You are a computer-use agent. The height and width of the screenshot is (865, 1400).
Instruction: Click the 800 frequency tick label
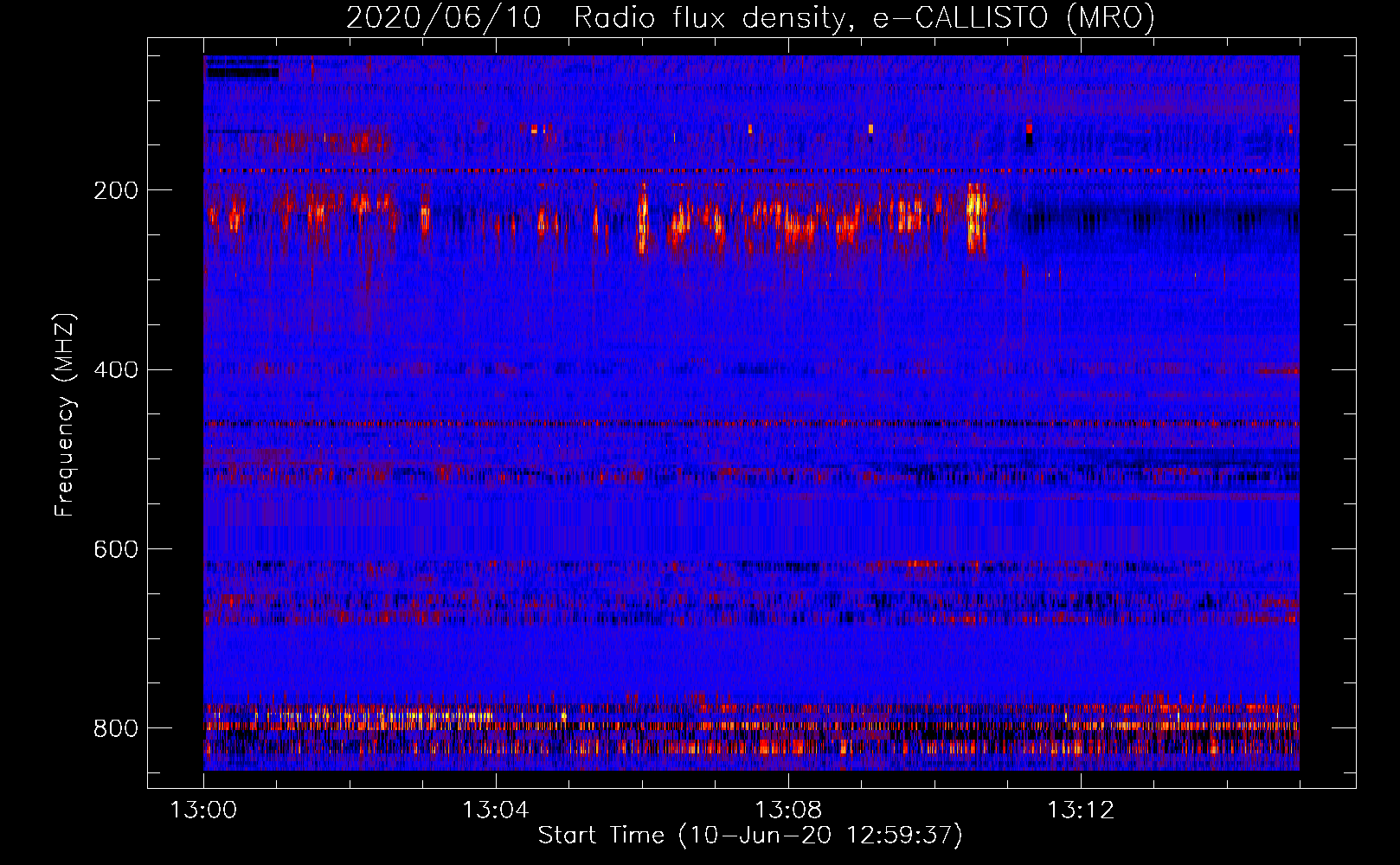tap(115, 728)
